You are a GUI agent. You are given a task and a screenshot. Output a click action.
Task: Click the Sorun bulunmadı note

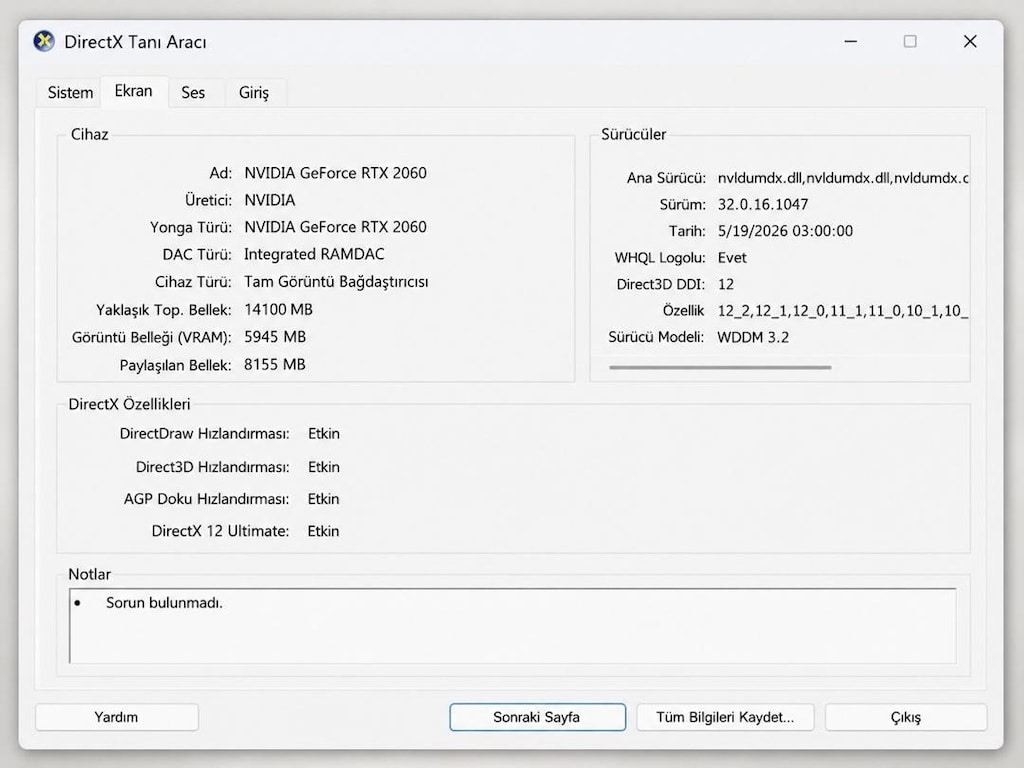164,603
